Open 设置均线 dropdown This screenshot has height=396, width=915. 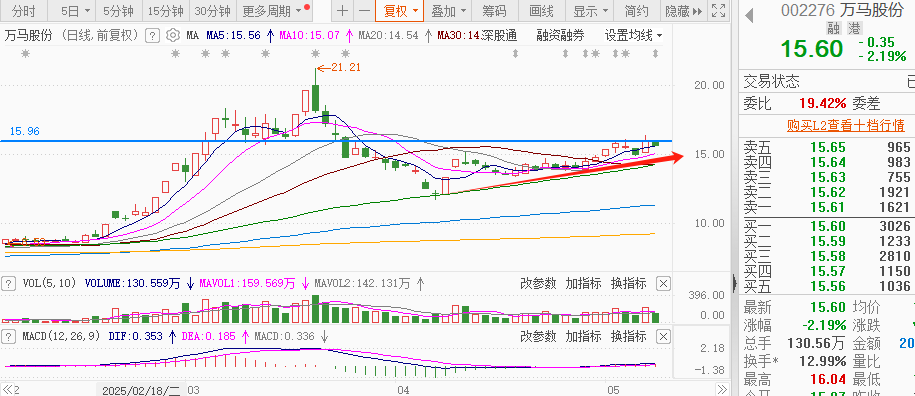(x=634, y=36)
